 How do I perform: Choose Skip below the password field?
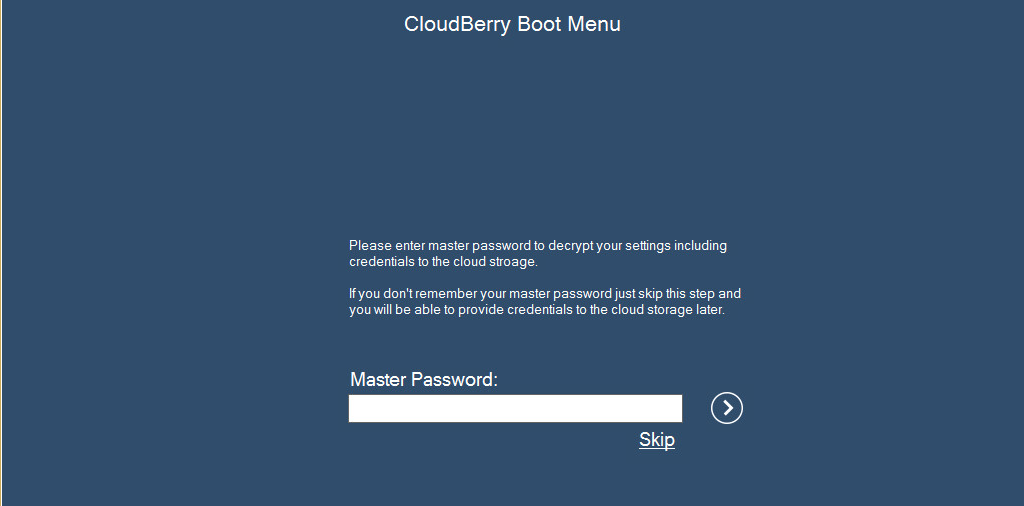pyautogui.click(x=656, y=440)
